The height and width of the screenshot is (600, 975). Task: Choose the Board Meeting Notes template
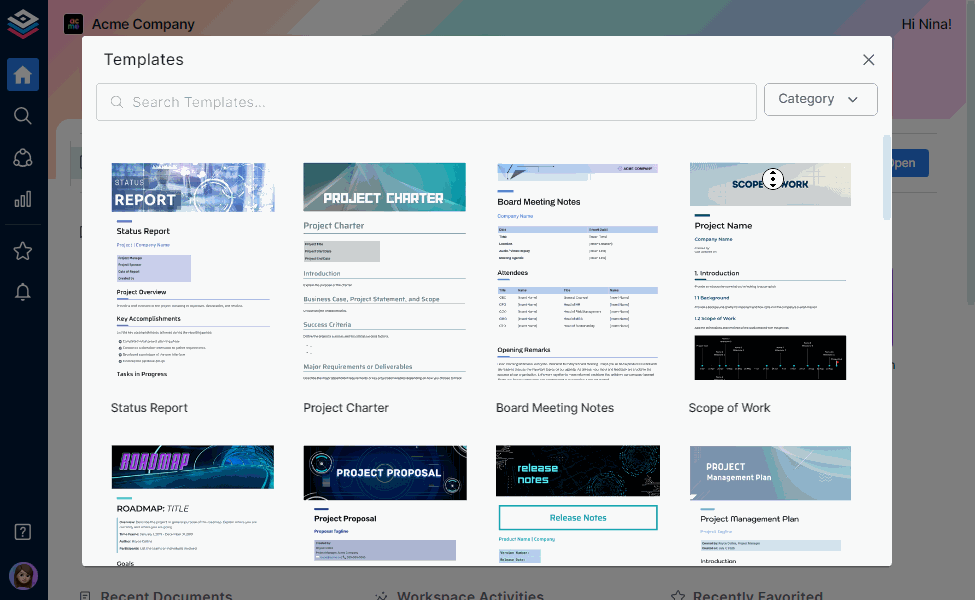click(x=577, y=280)
